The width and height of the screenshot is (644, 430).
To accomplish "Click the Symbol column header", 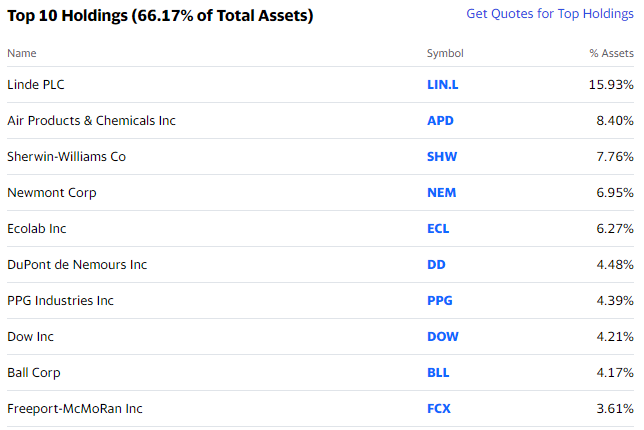I will [445, 53].
